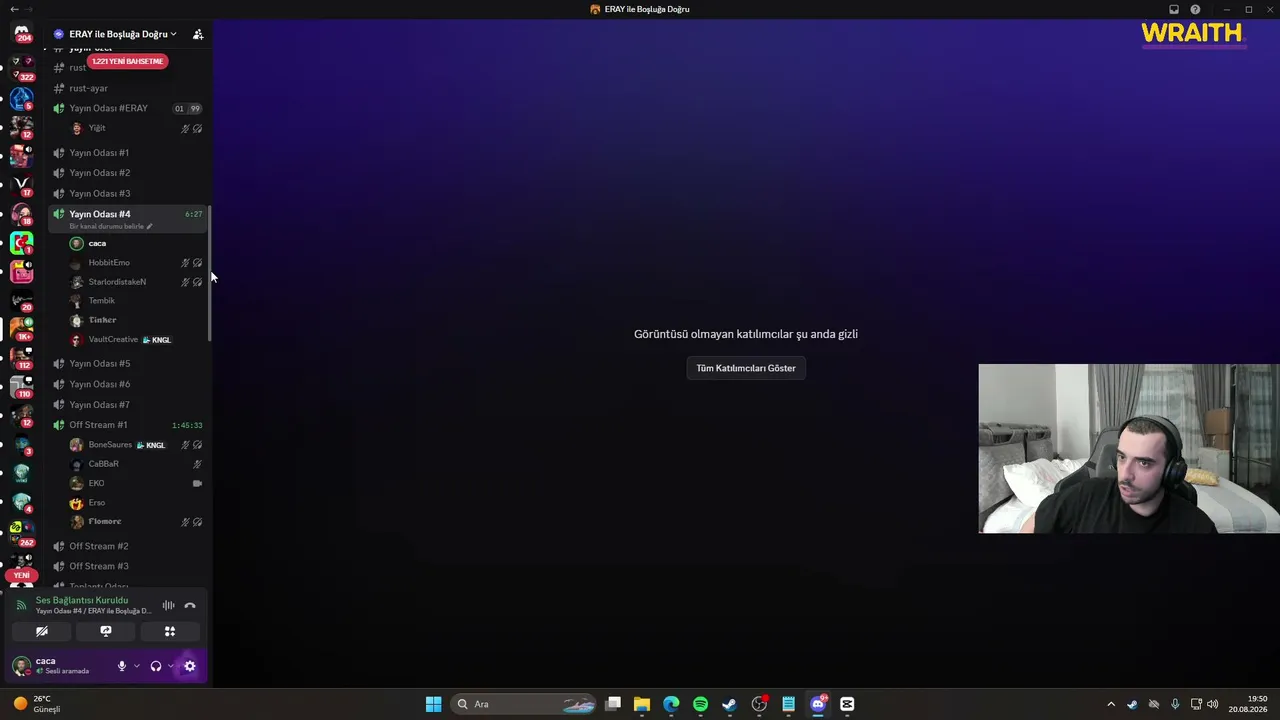This screenshot has height=720, width=1280.
Task: Open the weather widget showing 26°C
Action: click(x=37, y=704)
